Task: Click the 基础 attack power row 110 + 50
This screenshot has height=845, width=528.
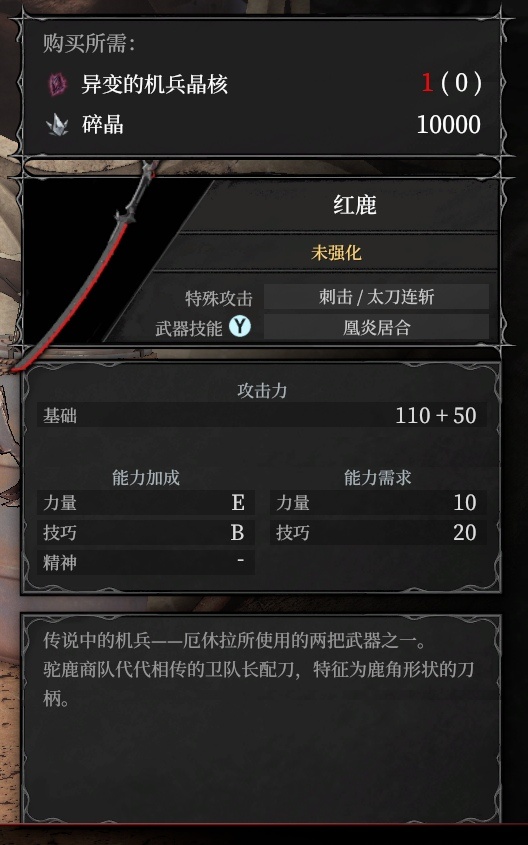Action: (x=261, y=415)
